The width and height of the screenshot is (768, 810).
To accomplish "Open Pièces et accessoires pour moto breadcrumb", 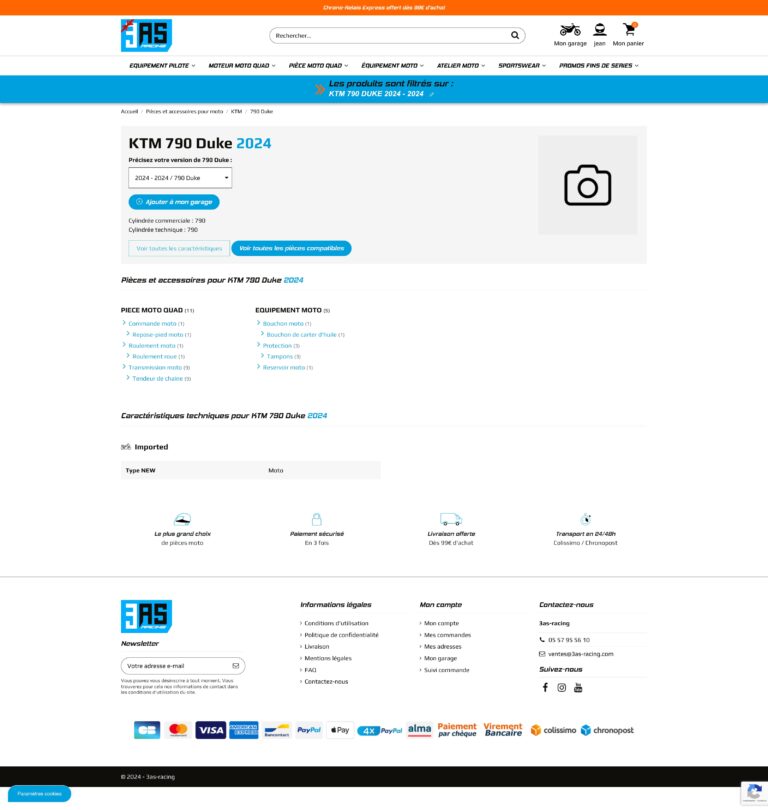I will (184, 112).
